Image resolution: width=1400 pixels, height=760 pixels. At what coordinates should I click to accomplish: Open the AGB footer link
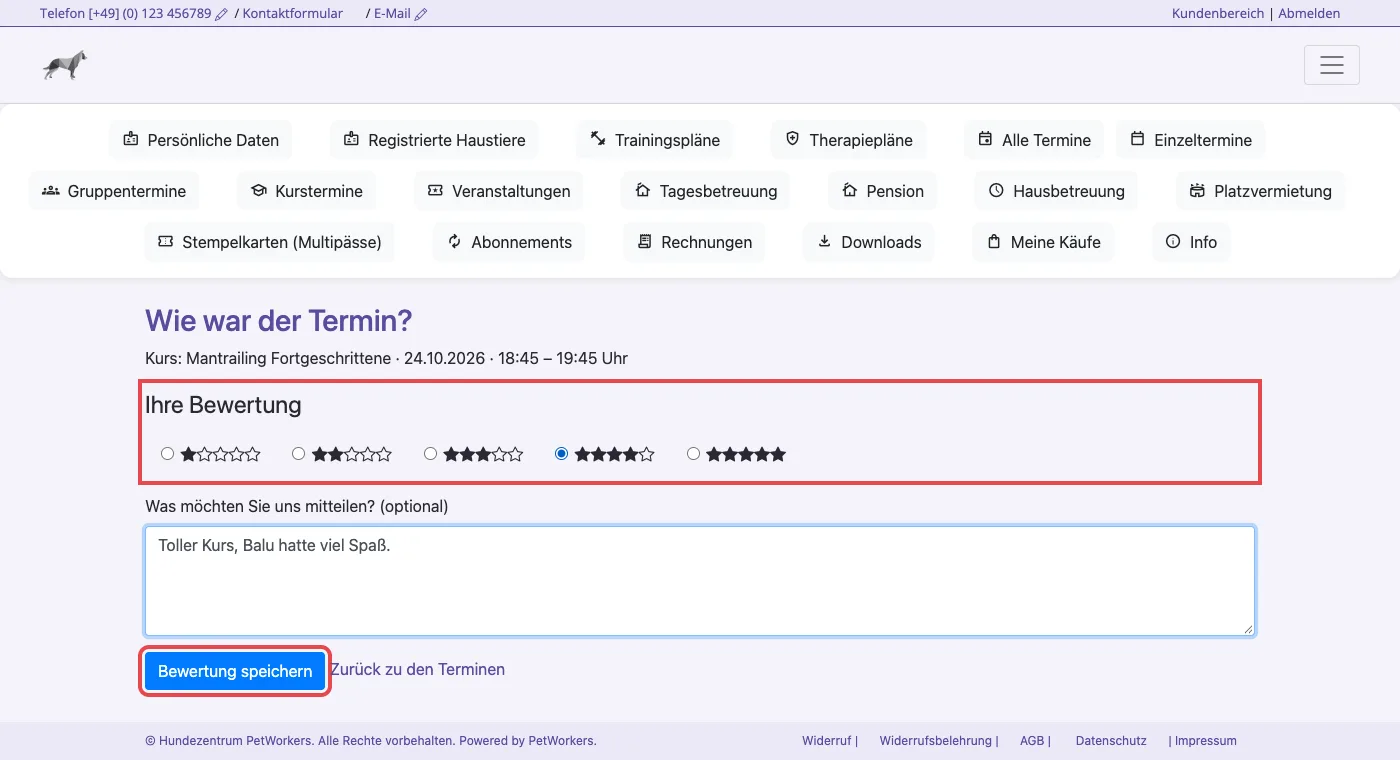[1032, 741]
